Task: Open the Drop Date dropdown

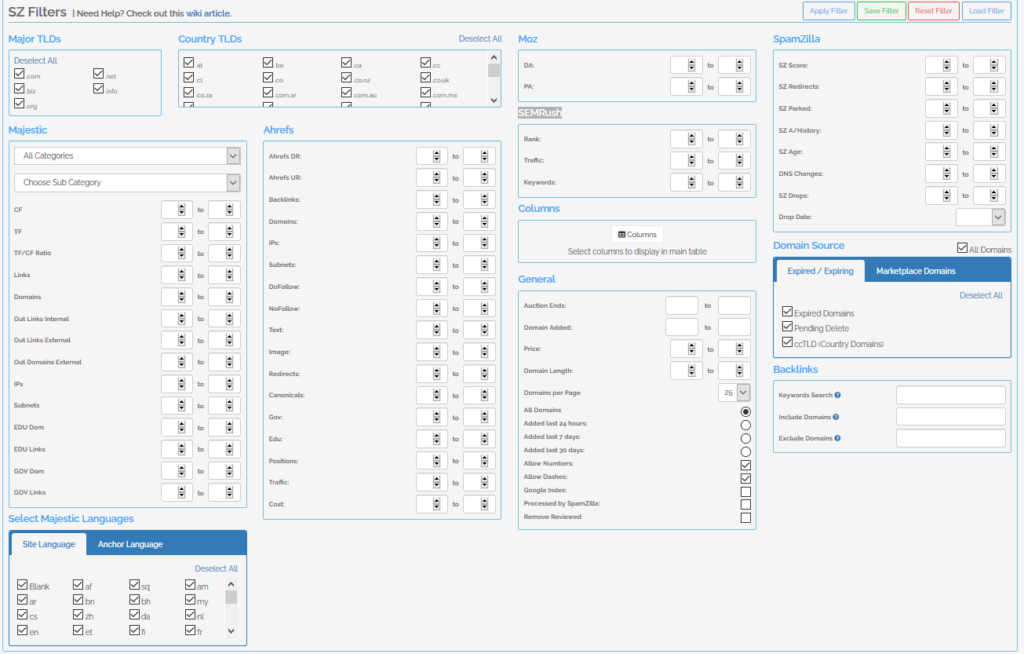Action: click(x=980, y=216)
